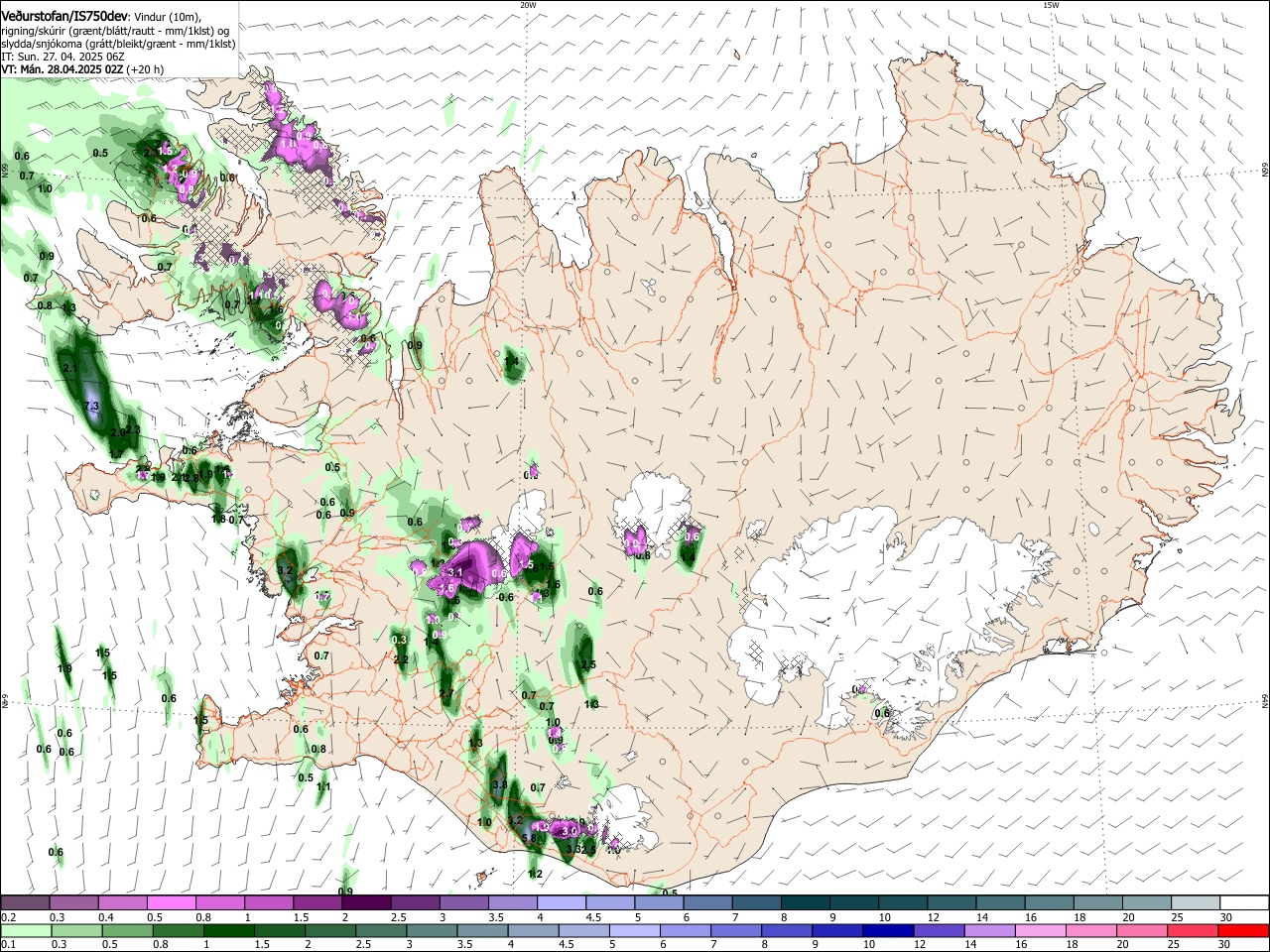
Task: Click the 0.2 label in the snow legend
Action: coord(9,917)
